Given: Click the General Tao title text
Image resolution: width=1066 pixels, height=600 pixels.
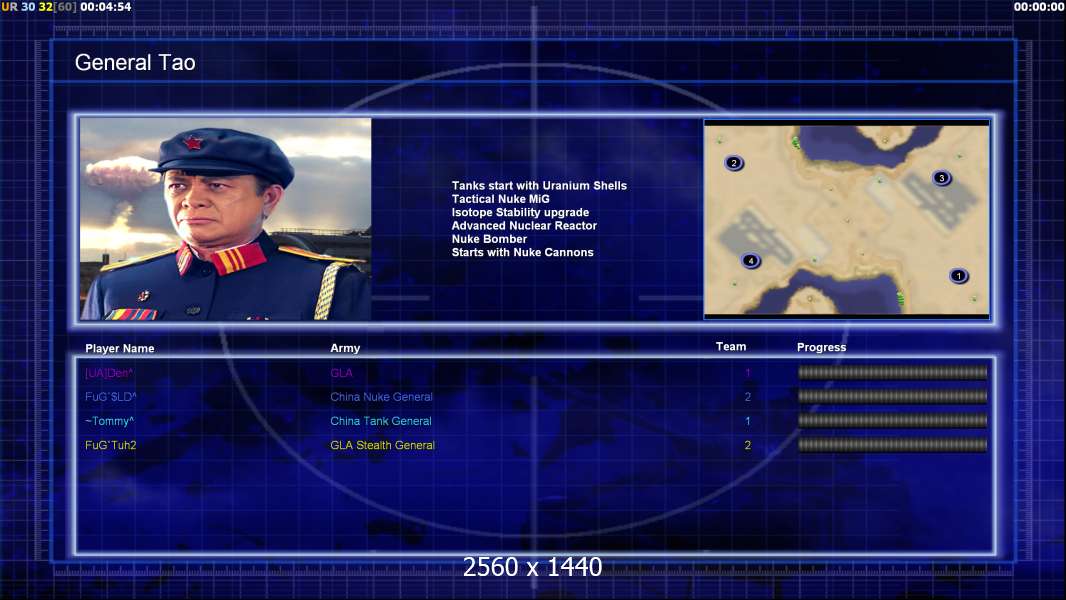Looking at the screenshot, I should pyautogui.click(x=135, y=63).
